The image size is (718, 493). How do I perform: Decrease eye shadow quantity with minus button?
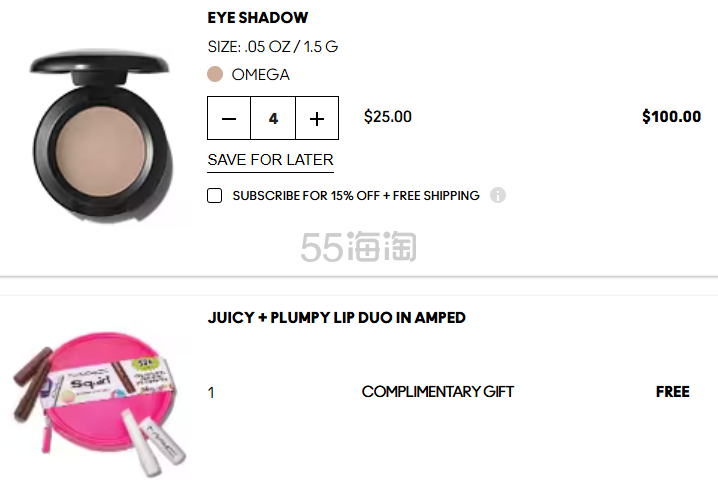coord(229,118)
